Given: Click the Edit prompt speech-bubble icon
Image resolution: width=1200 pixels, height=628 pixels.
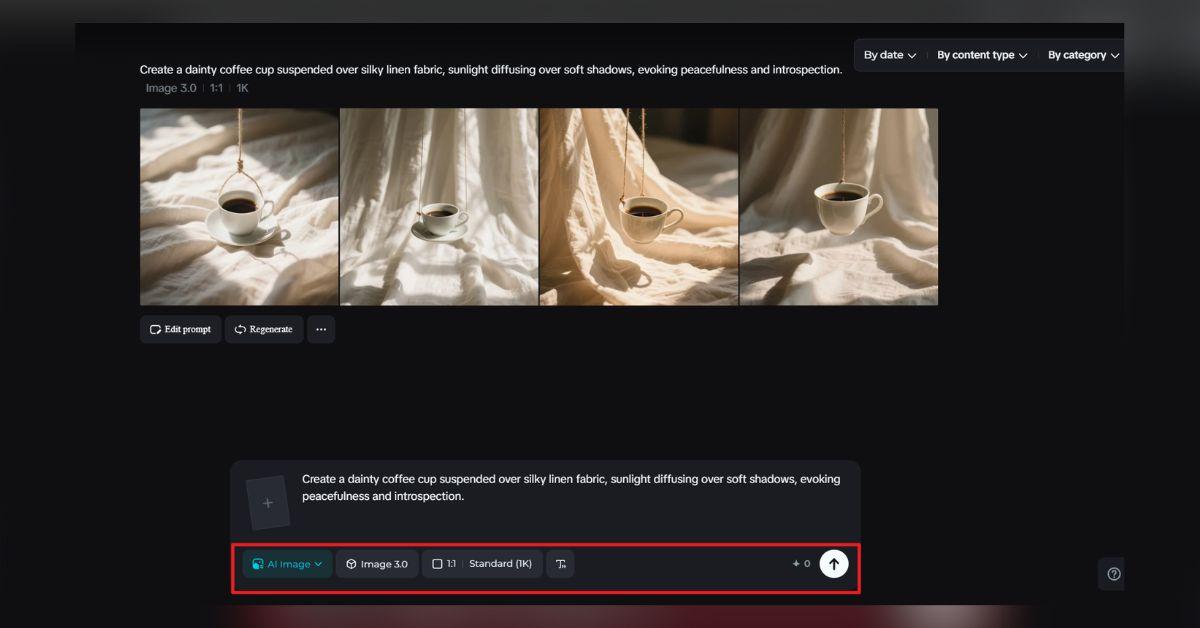Looking at the screenshot, I should point(155,329).
